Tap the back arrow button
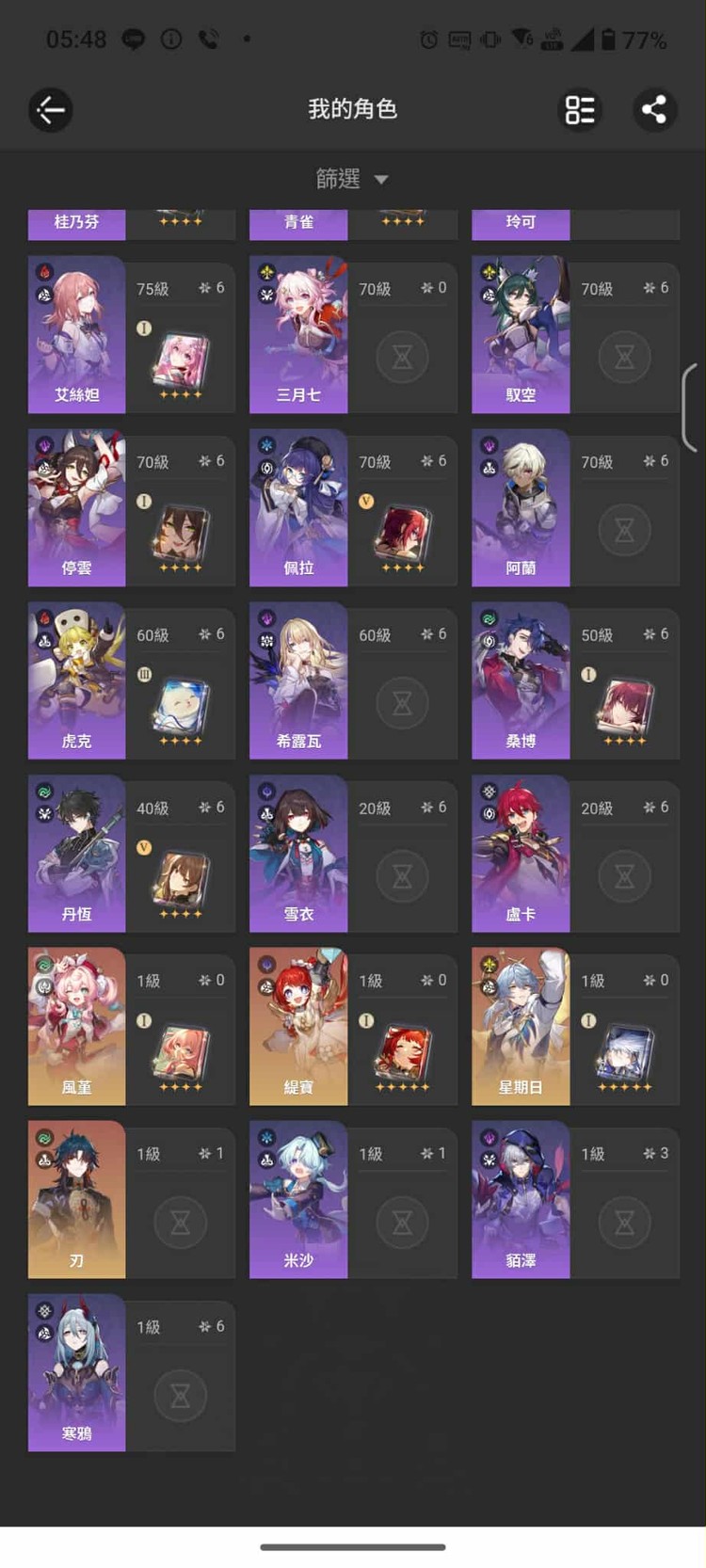The height and width of the screenshot is (1568, 706). 50,110
